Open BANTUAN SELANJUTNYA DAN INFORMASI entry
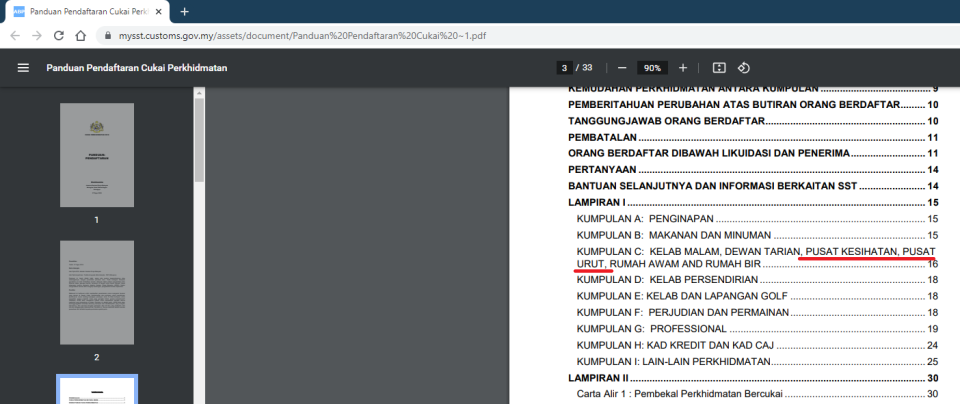The height and width of the screenshot is (404, 960). coord(754,186)
